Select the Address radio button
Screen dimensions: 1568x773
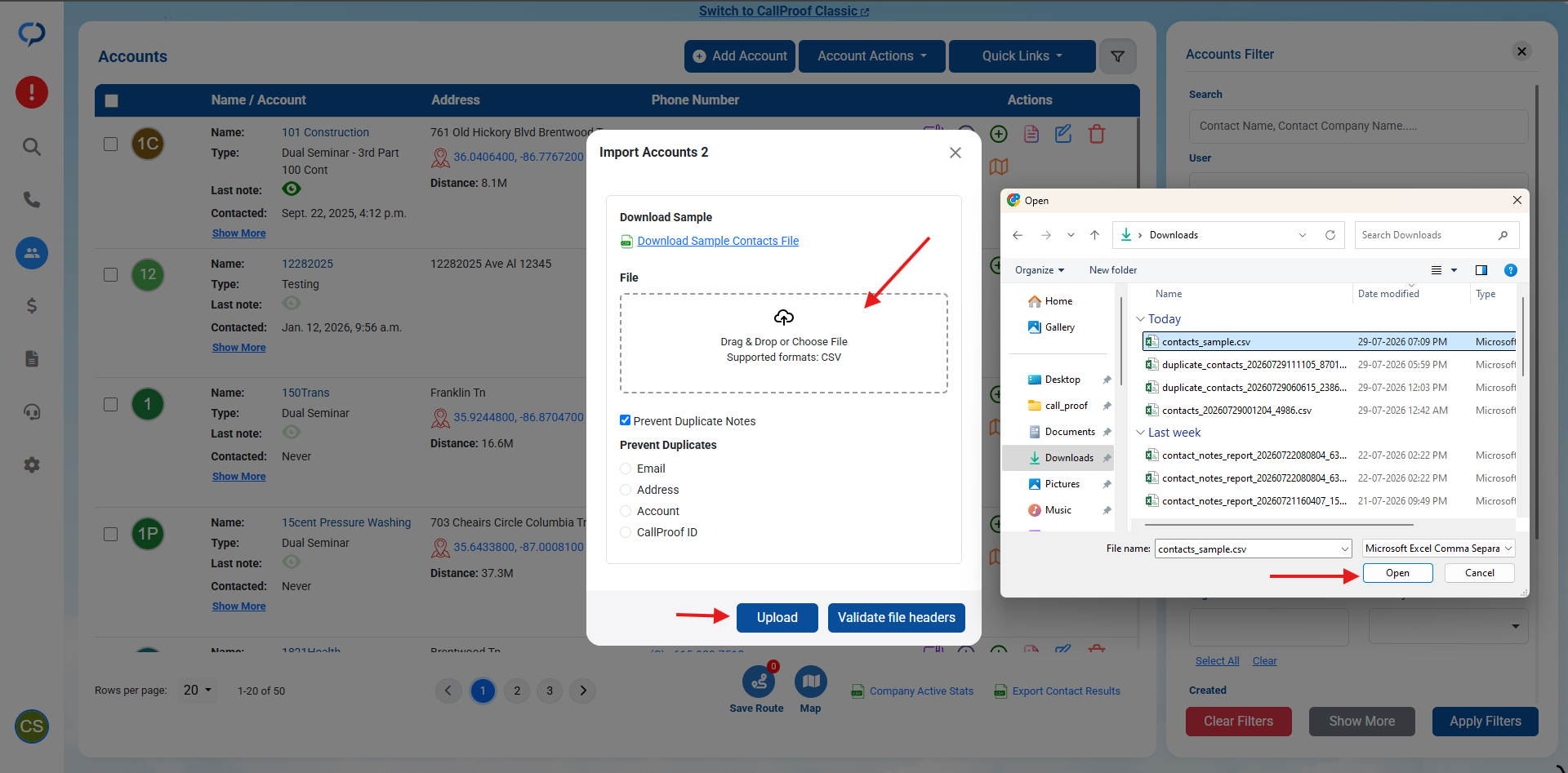[626, 490]
